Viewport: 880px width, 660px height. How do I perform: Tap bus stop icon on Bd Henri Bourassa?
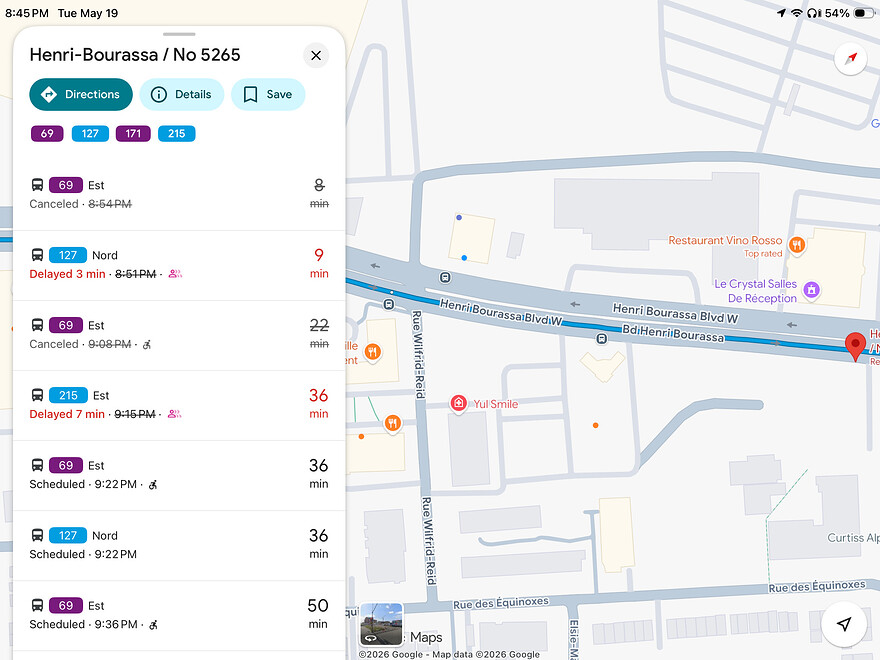click(x=601, y=338)
